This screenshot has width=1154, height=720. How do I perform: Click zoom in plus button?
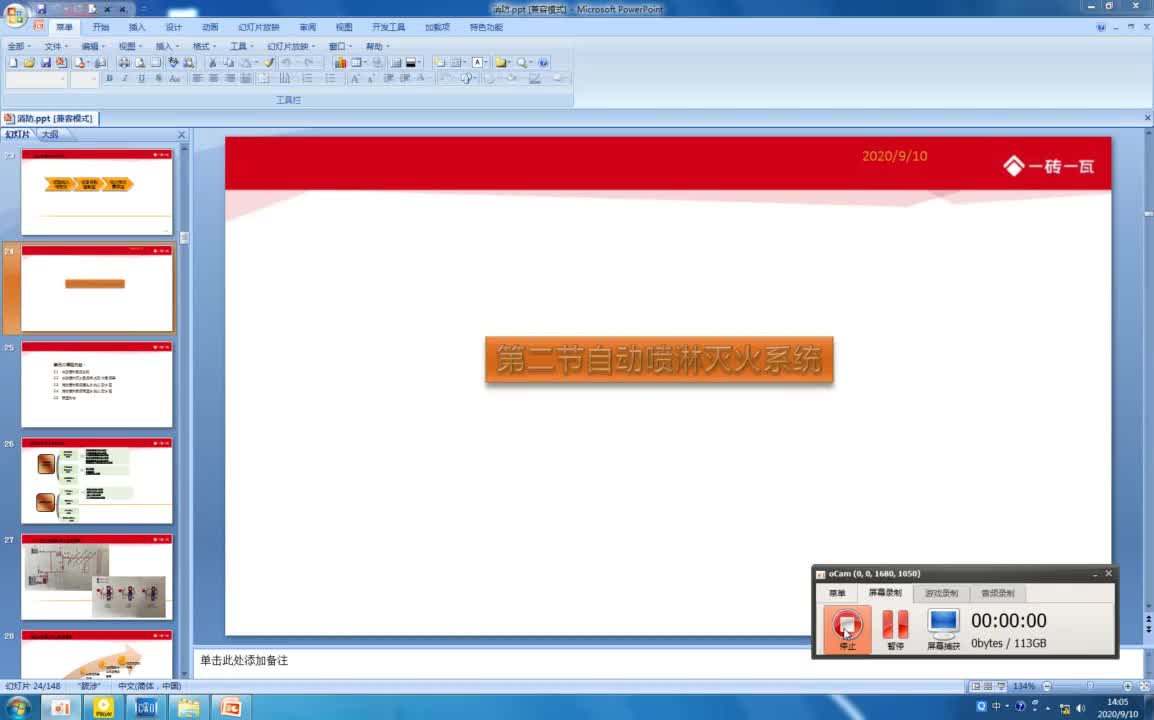1128,686
